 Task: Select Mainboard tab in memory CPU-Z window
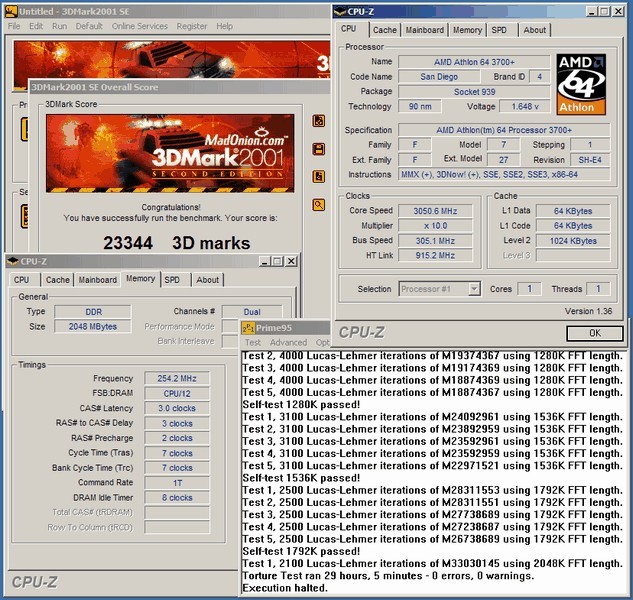[97, 280]
